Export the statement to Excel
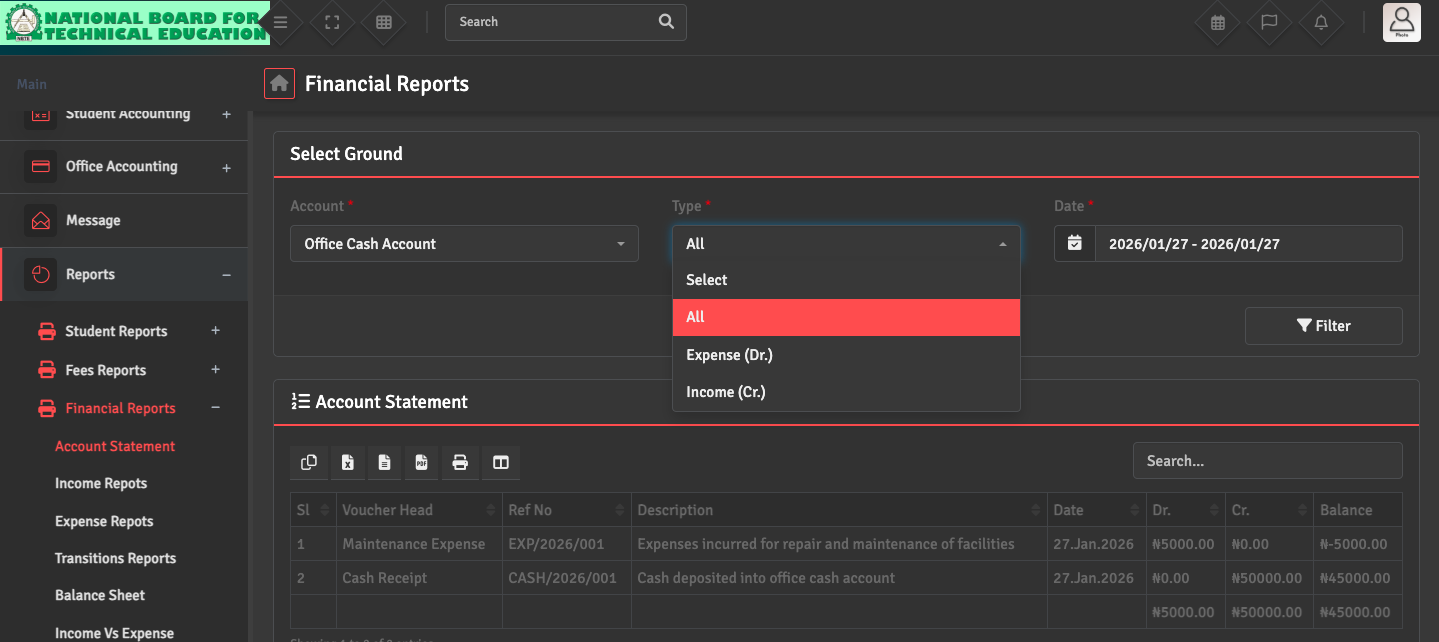The width and height of the screenshot is (1439, 642). [347, 462]
